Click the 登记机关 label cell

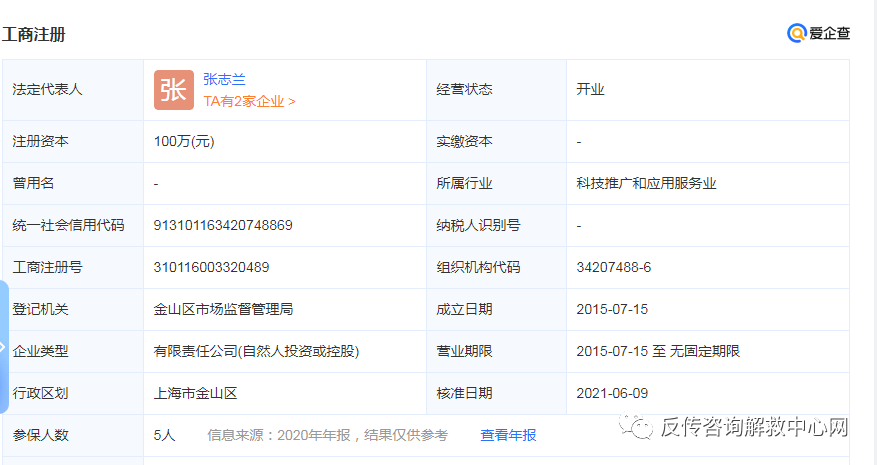73,309
